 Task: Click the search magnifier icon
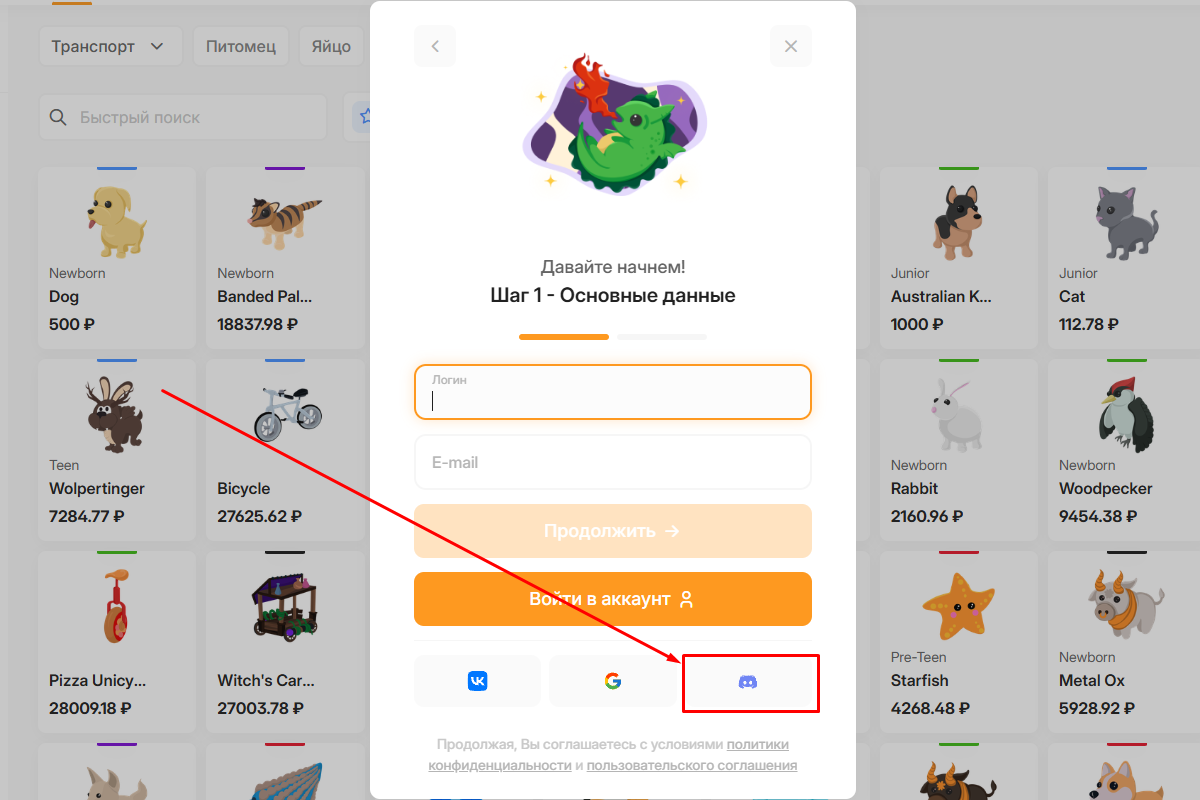tap(58, 117)
